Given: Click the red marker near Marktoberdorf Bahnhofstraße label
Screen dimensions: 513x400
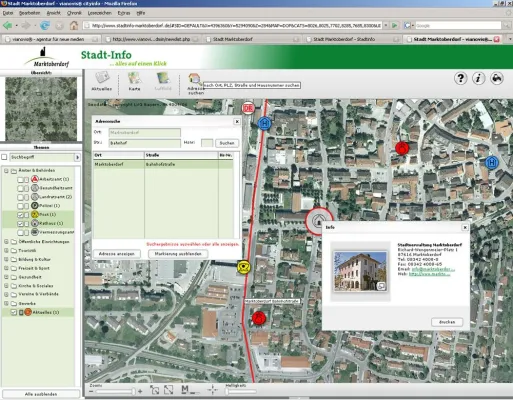Looking at the screenshot, I should (x=259, y=318).
